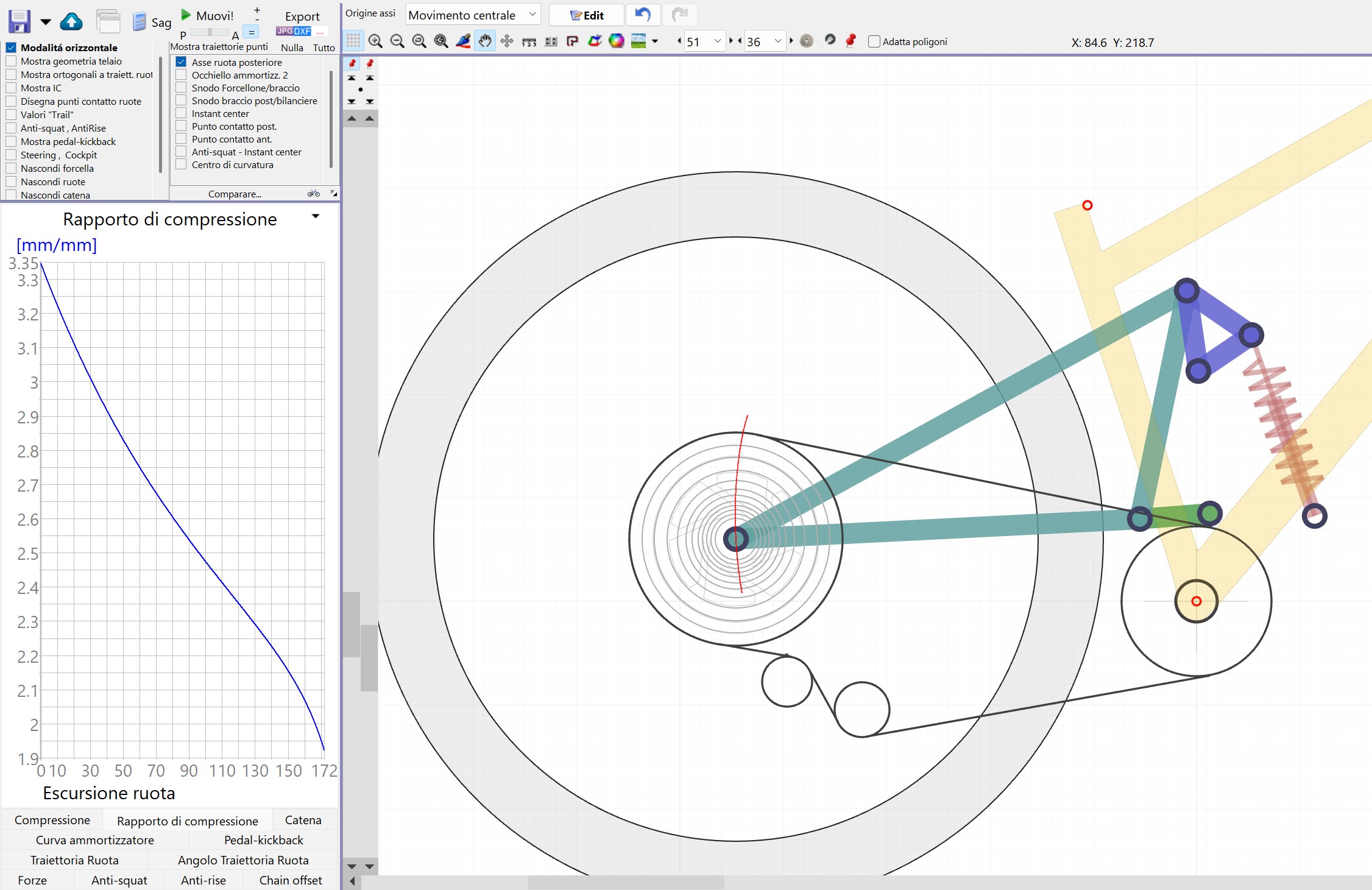The image size is (1372, 890).
Task: Open graph type dropdown arrow beside title
Action: tap(316, 216)
